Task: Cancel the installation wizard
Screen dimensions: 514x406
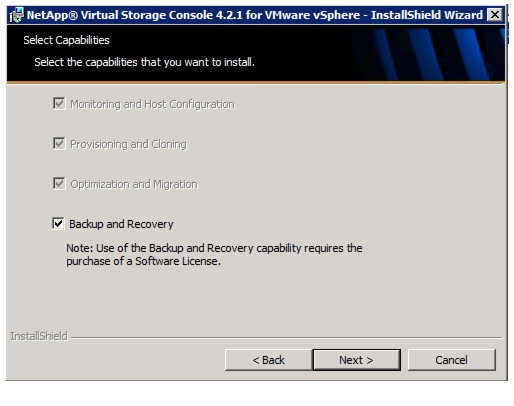Action: click(x=452, y=360)
